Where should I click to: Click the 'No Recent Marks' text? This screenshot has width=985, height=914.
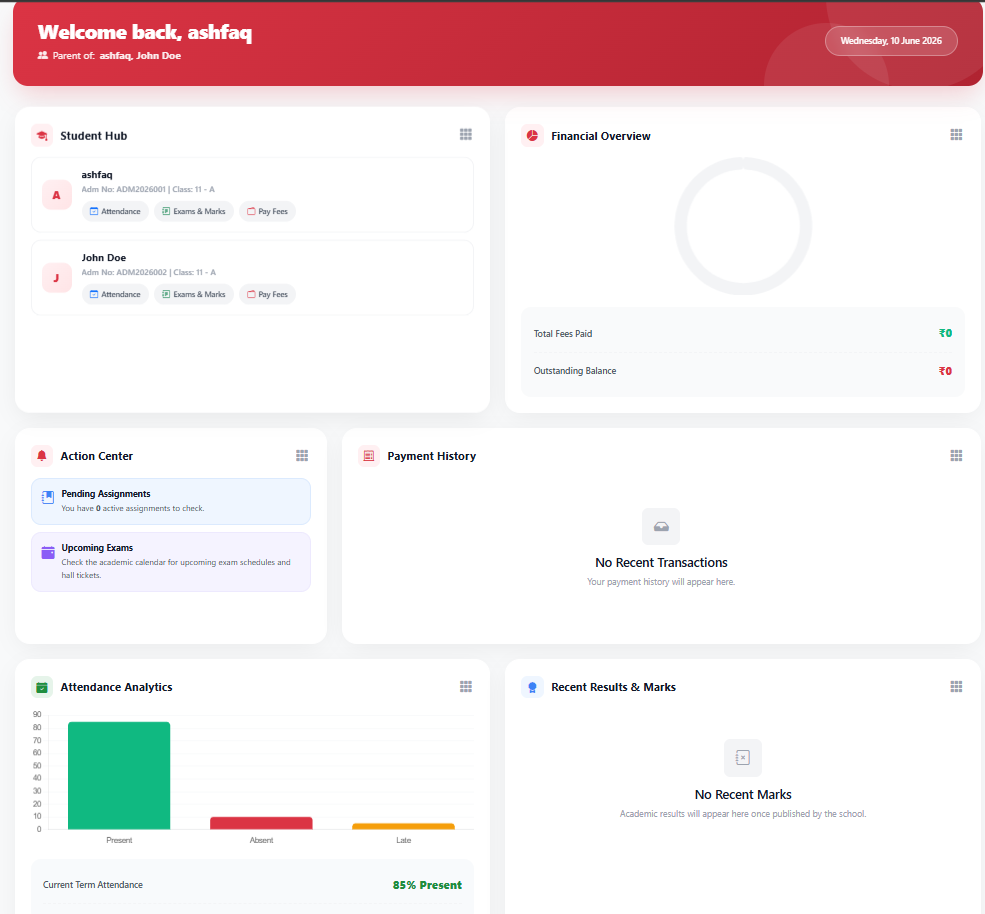click(743, 795)
